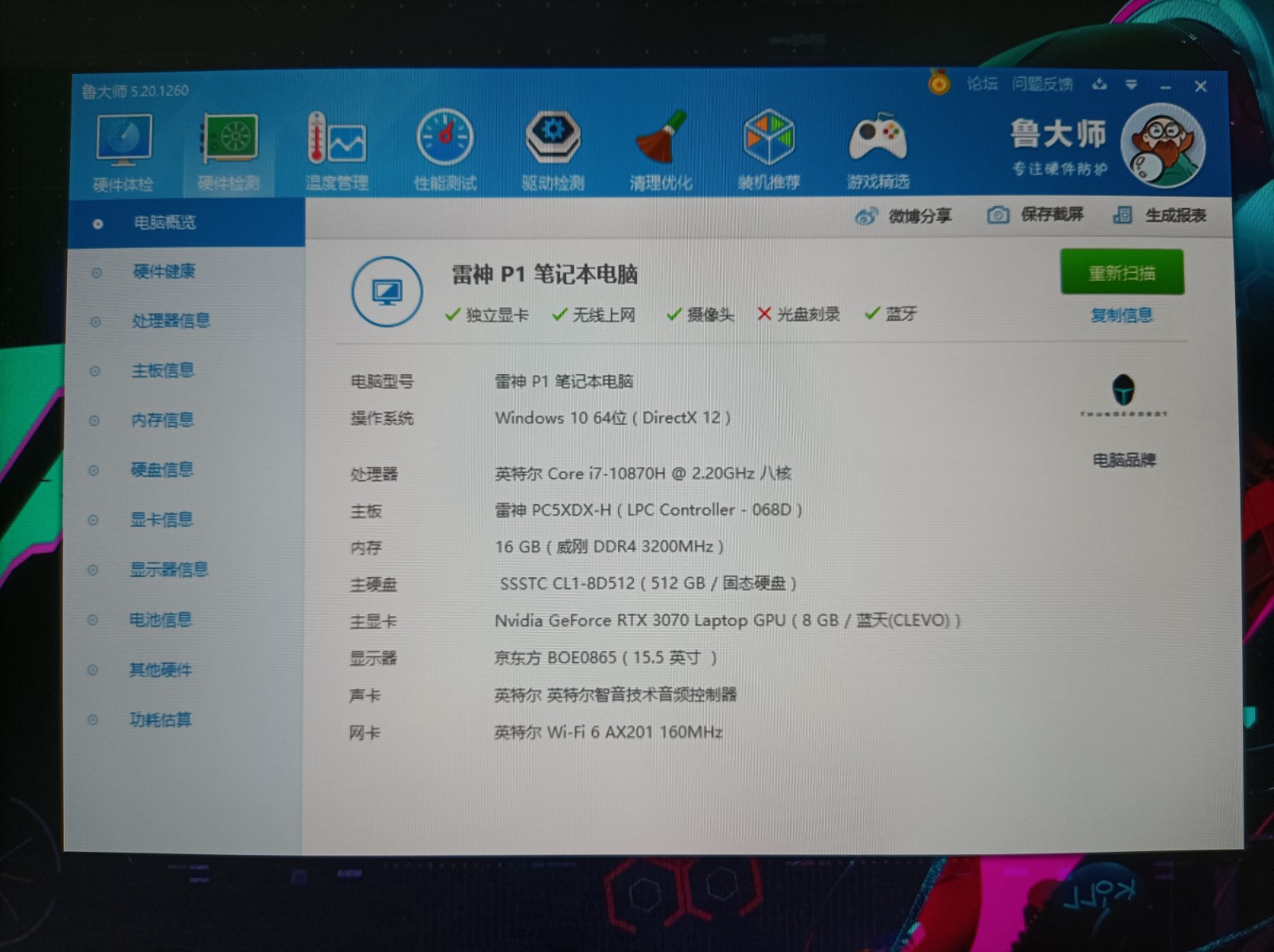Click the 16 GB DDR4 3200MHz memory value
The image size is (1274, 952).
(609, 547)
